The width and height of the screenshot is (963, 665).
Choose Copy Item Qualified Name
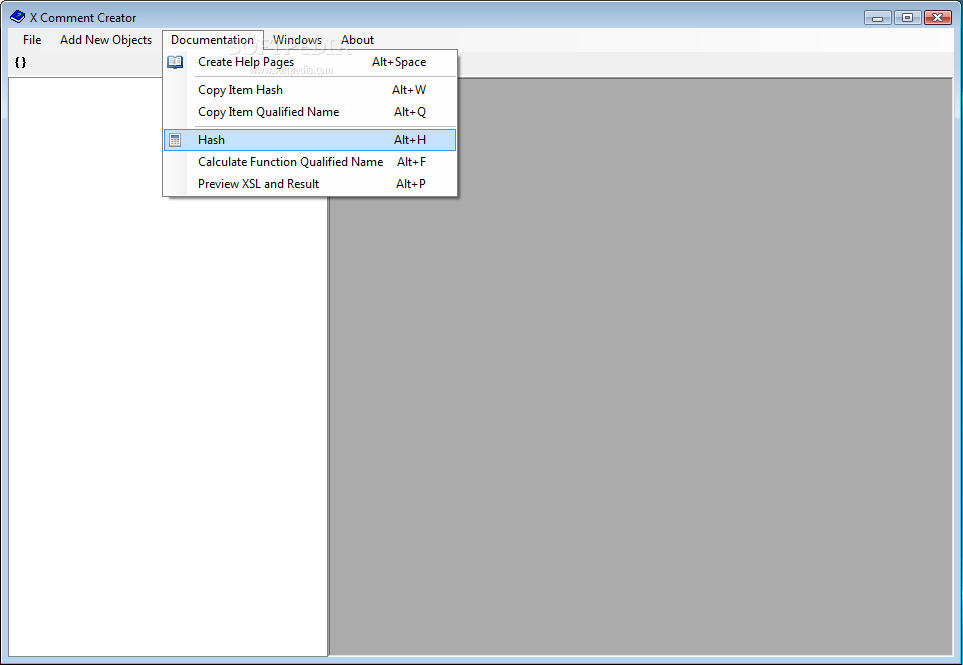point(310,112)
